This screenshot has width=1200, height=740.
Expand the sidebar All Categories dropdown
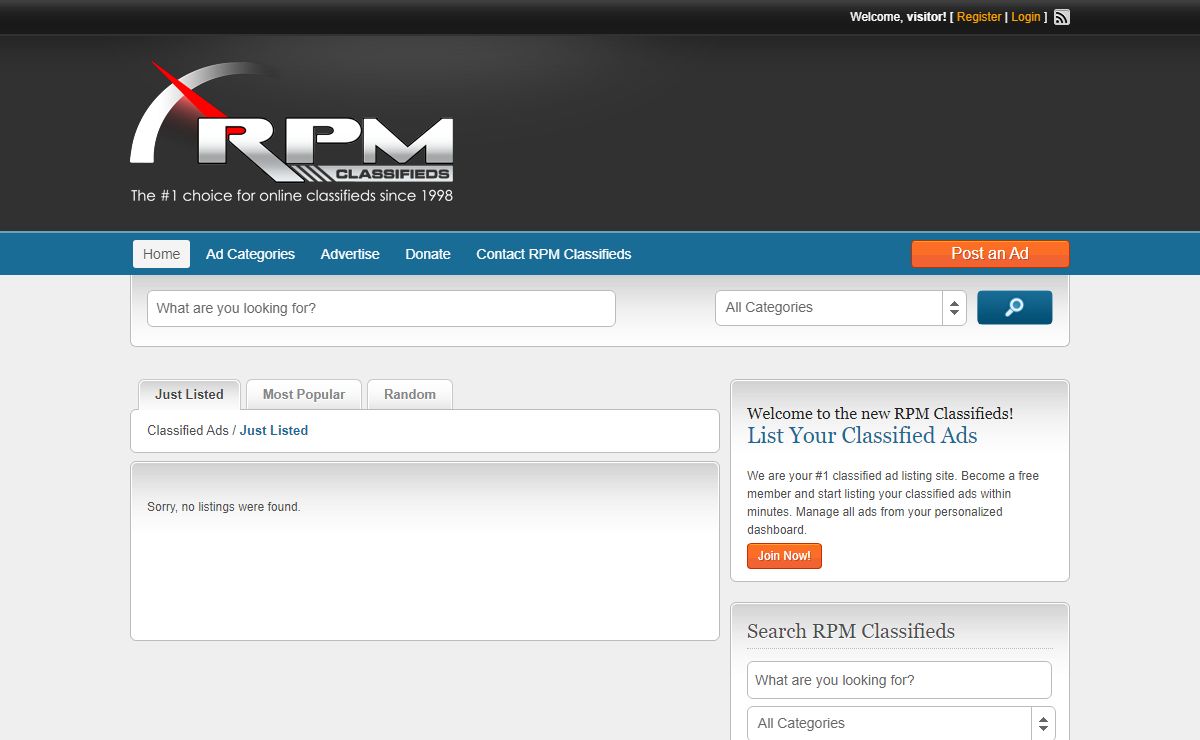pos(900,723)
